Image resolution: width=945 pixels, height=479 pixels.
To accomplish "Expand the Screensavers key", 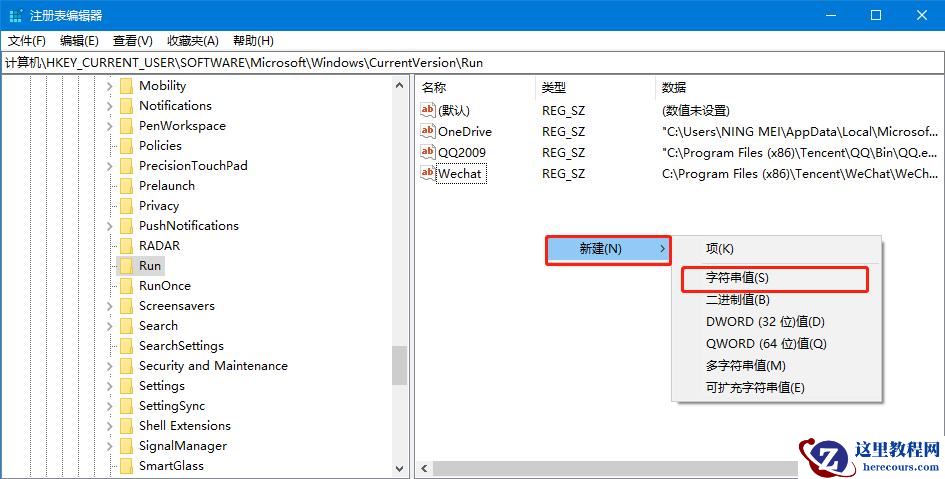I will coord(110,306).
